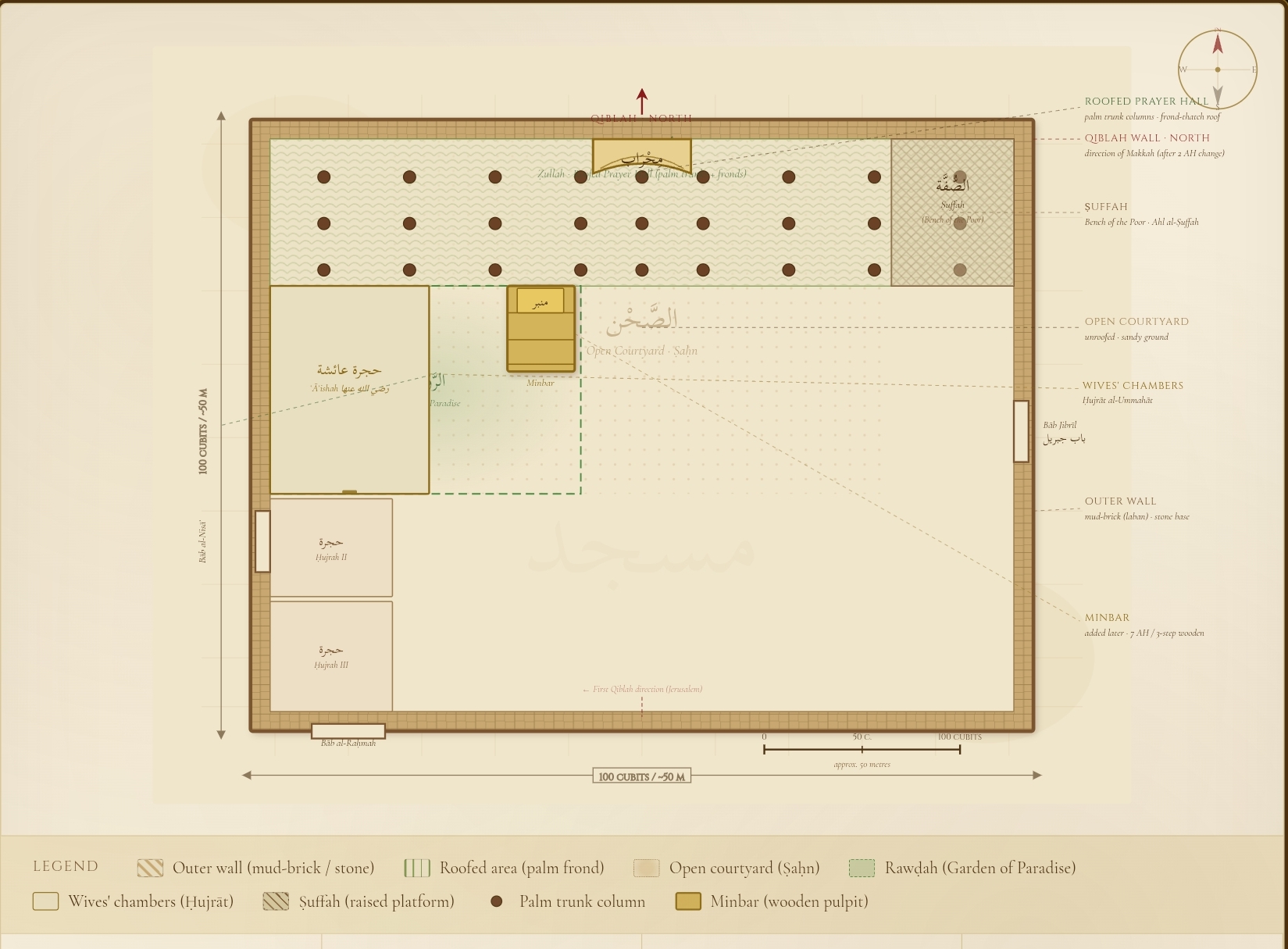This screenshot has height=949, width=1288.
Task: Select A'ishah's chamber room
Action: (349, 390)
